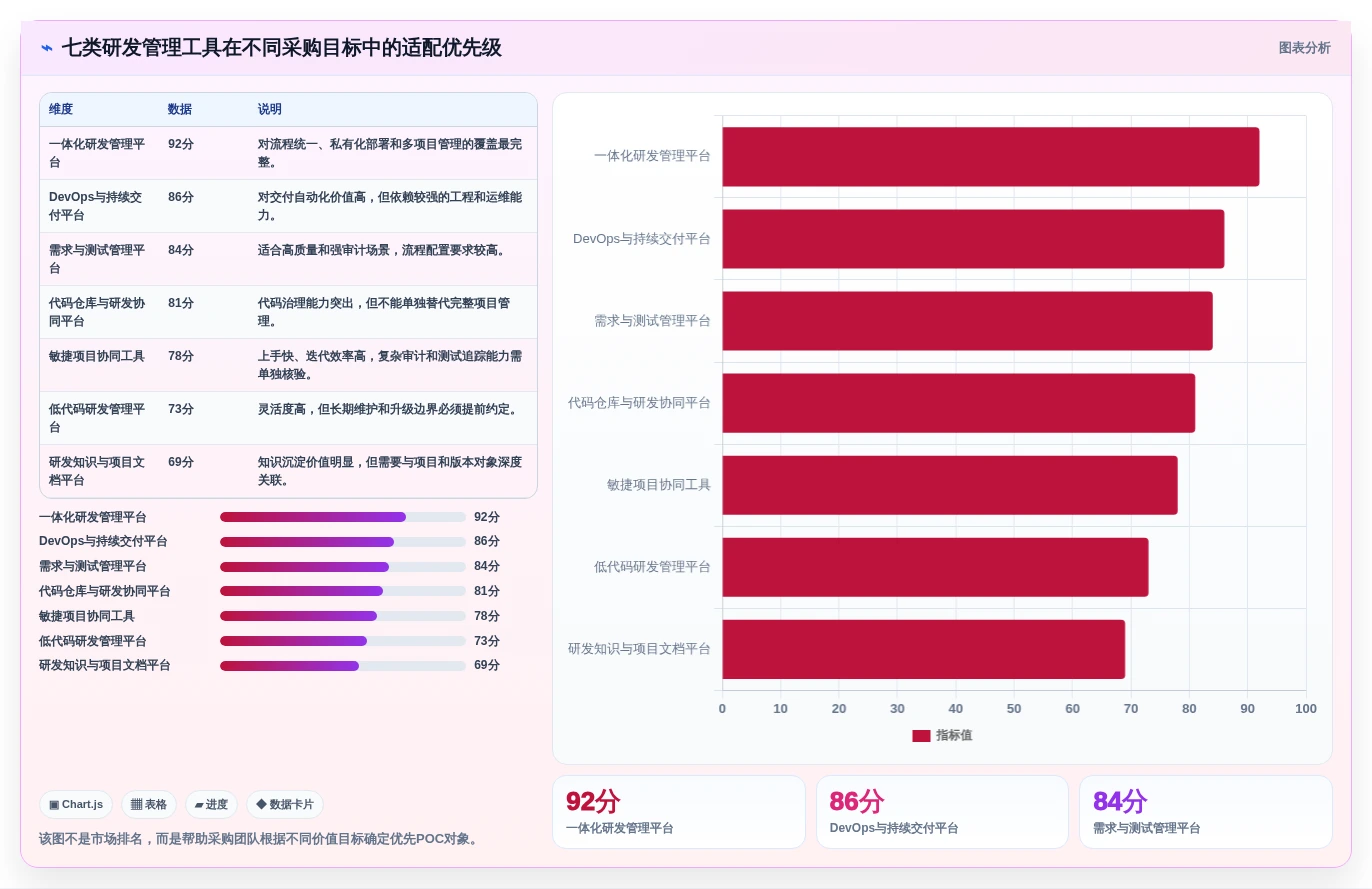Click the 数据 column header
The image size is (1372, 889).
pyautogui.click(x=180, y=110)
